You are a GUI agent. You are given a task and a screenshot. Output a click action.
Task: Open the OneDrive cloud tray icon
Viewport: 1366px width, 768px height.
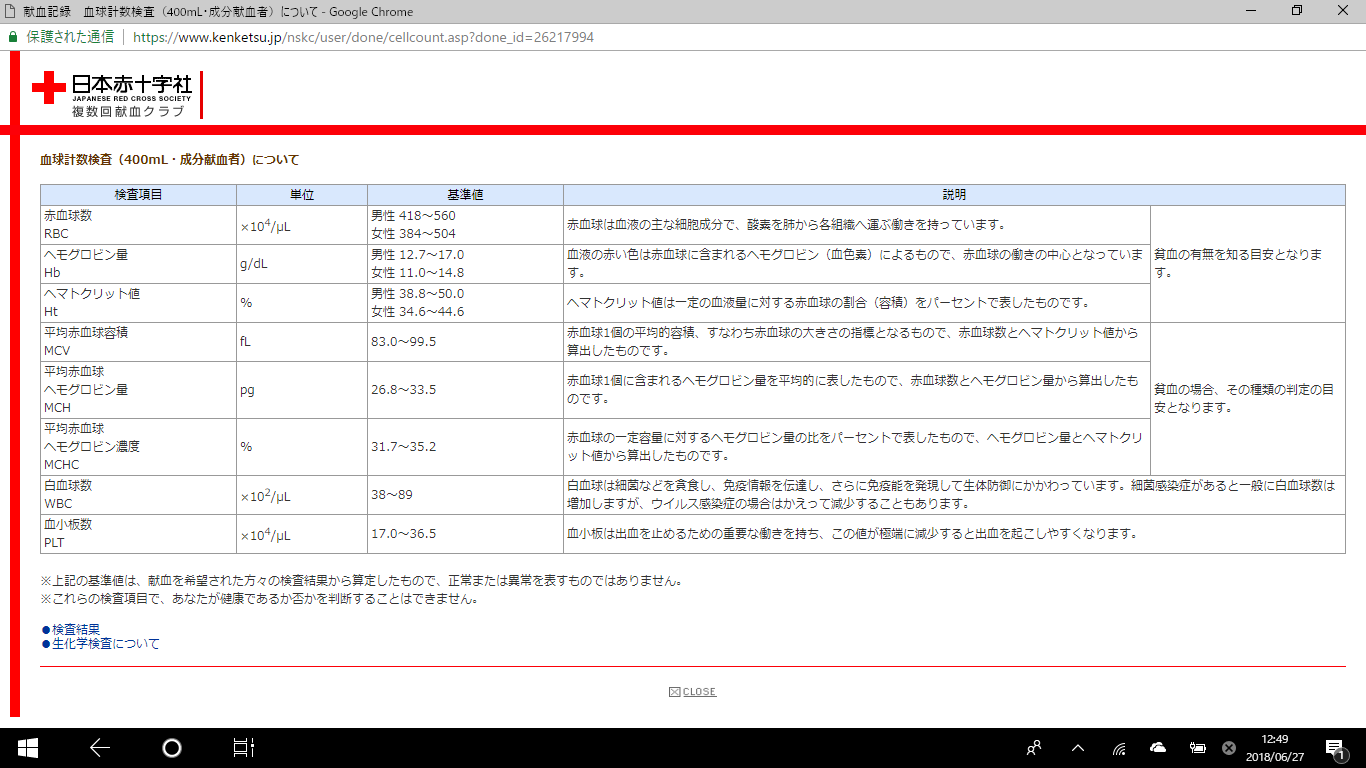(x=1158, y=747)
